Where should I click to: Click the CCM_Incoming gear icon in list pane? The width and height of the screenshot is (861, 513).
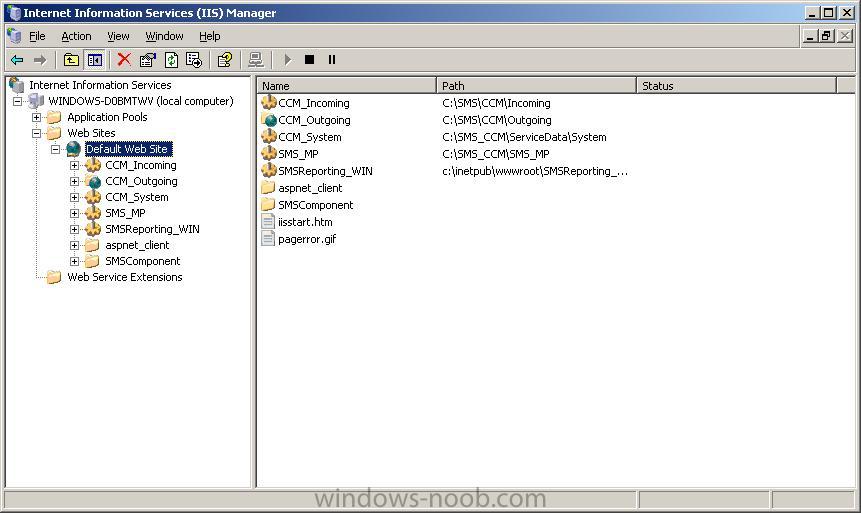[x=269, y=102]
